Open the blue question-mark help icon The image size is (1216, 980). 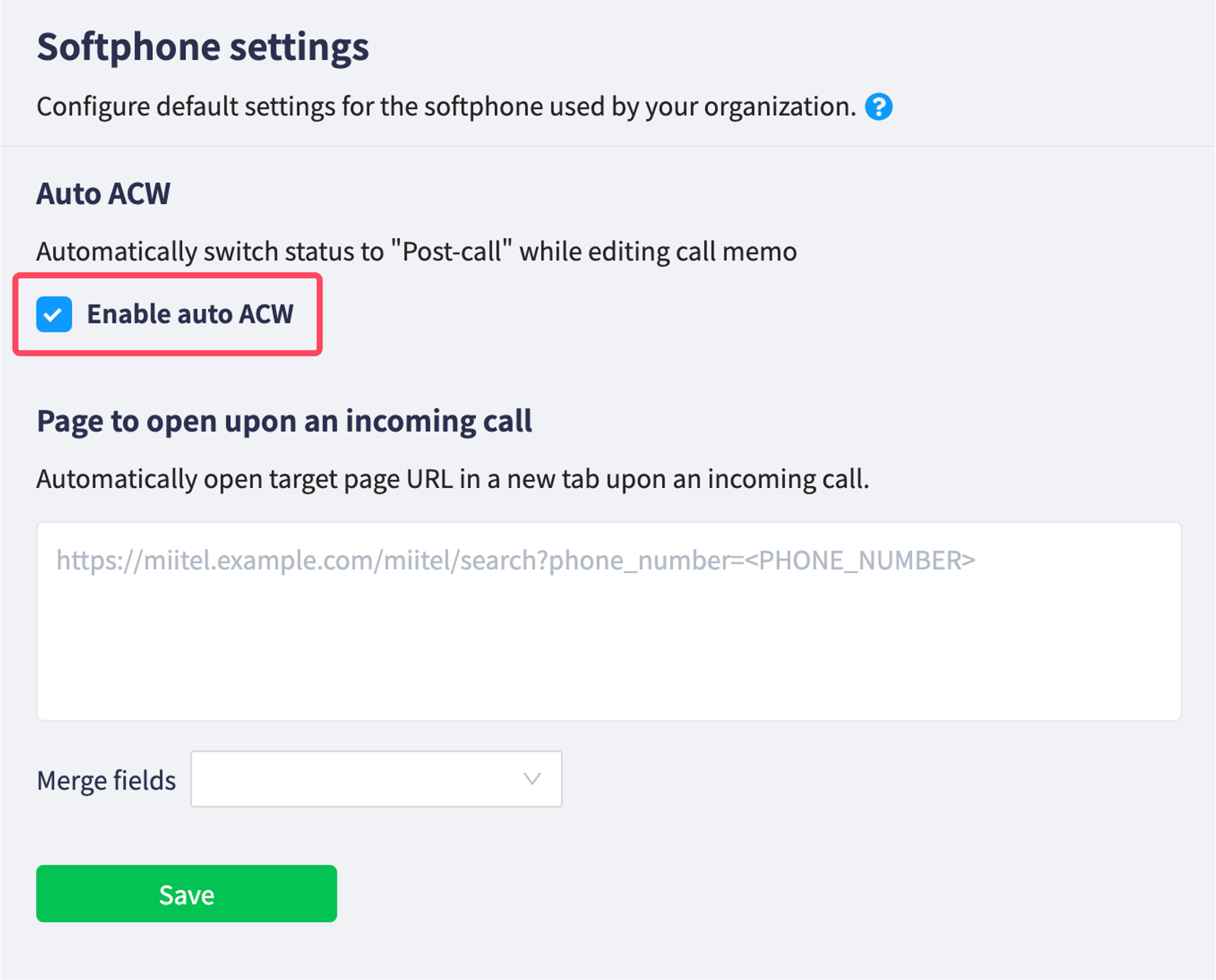pos(878,106)
